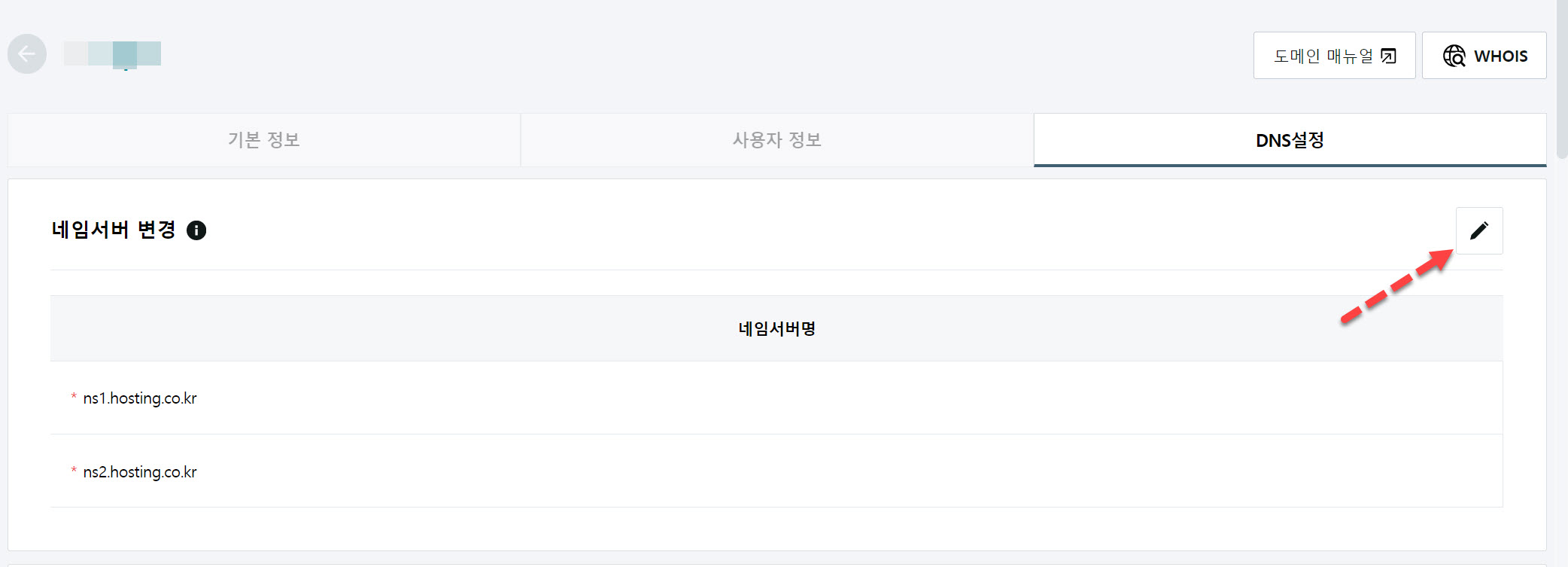The width and height of the screenshot is (1568, 567).
Task: Click the external link icon on 도메인 매뉴얼
Action: (1390, 55)
